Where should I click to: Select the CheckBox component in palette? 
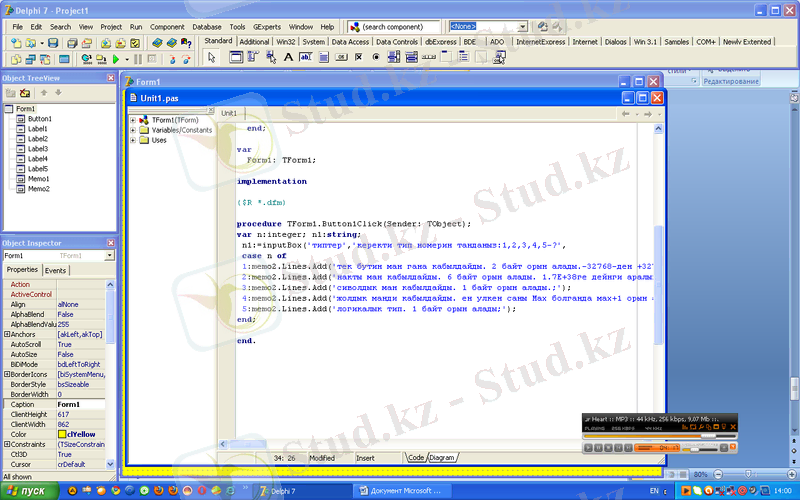[358, 57]
